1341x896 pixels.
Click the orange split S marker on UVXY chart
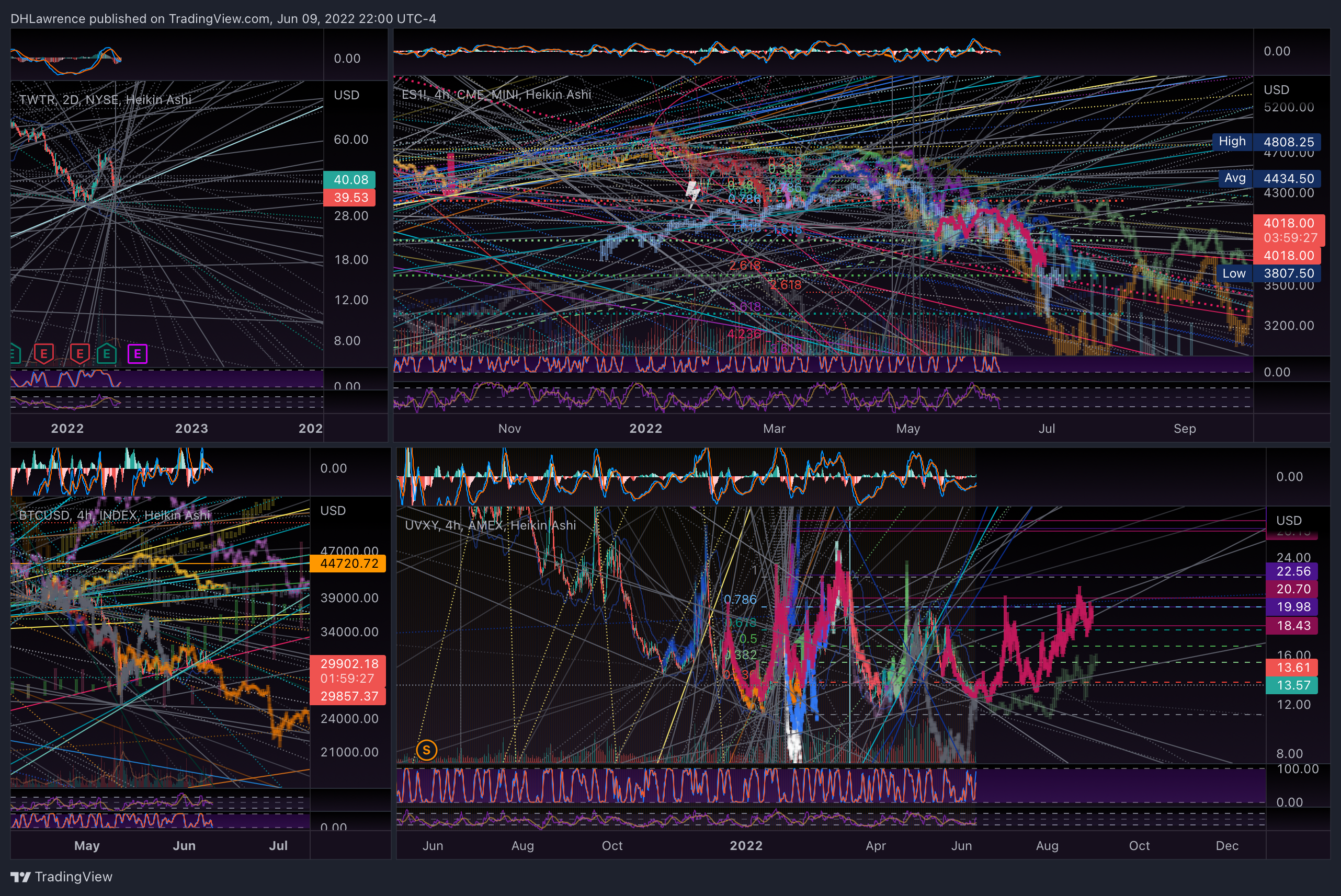tap(426, 750)
